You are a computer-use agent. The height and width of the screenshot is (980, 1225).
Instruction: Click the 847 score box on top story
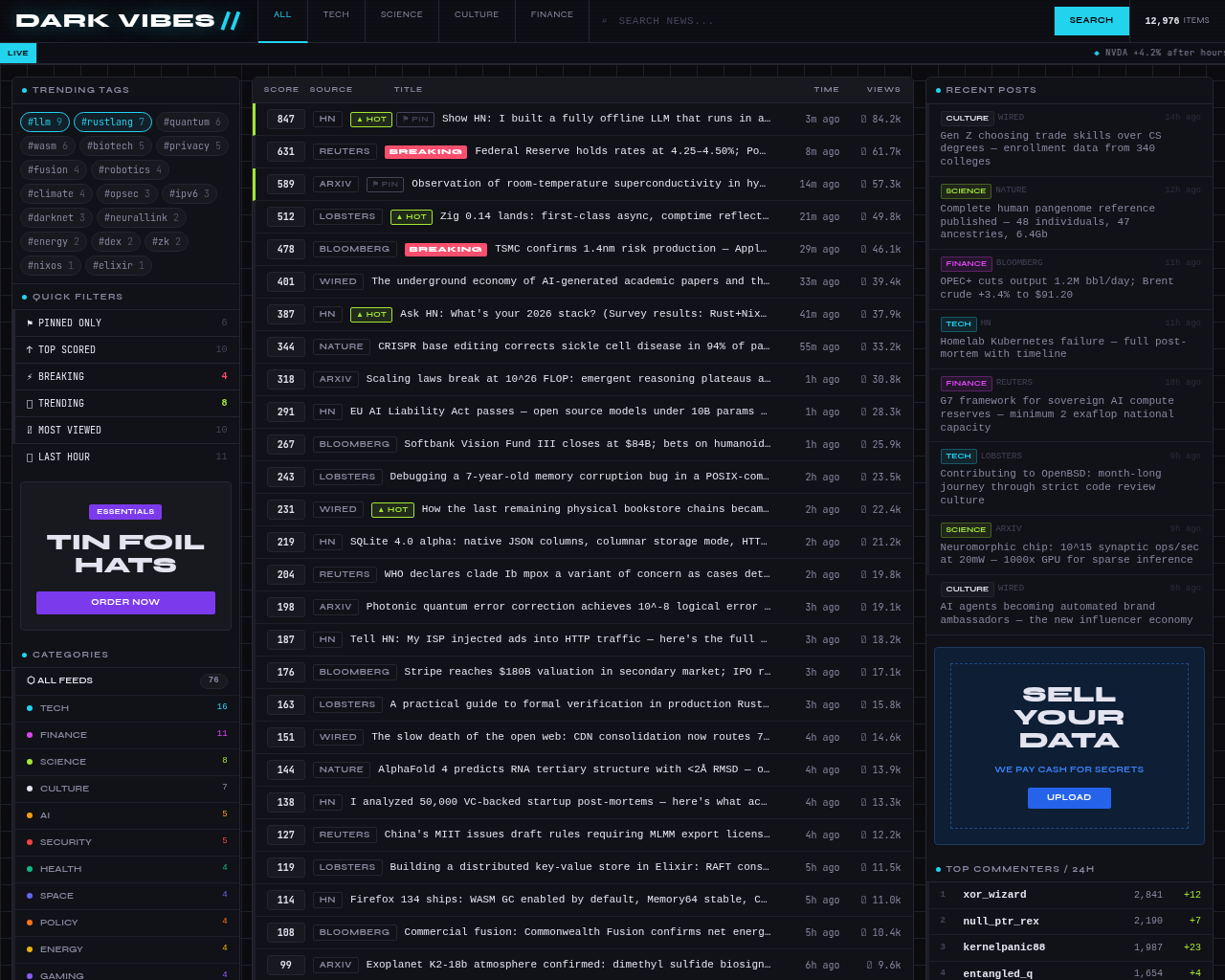point(286,120)
